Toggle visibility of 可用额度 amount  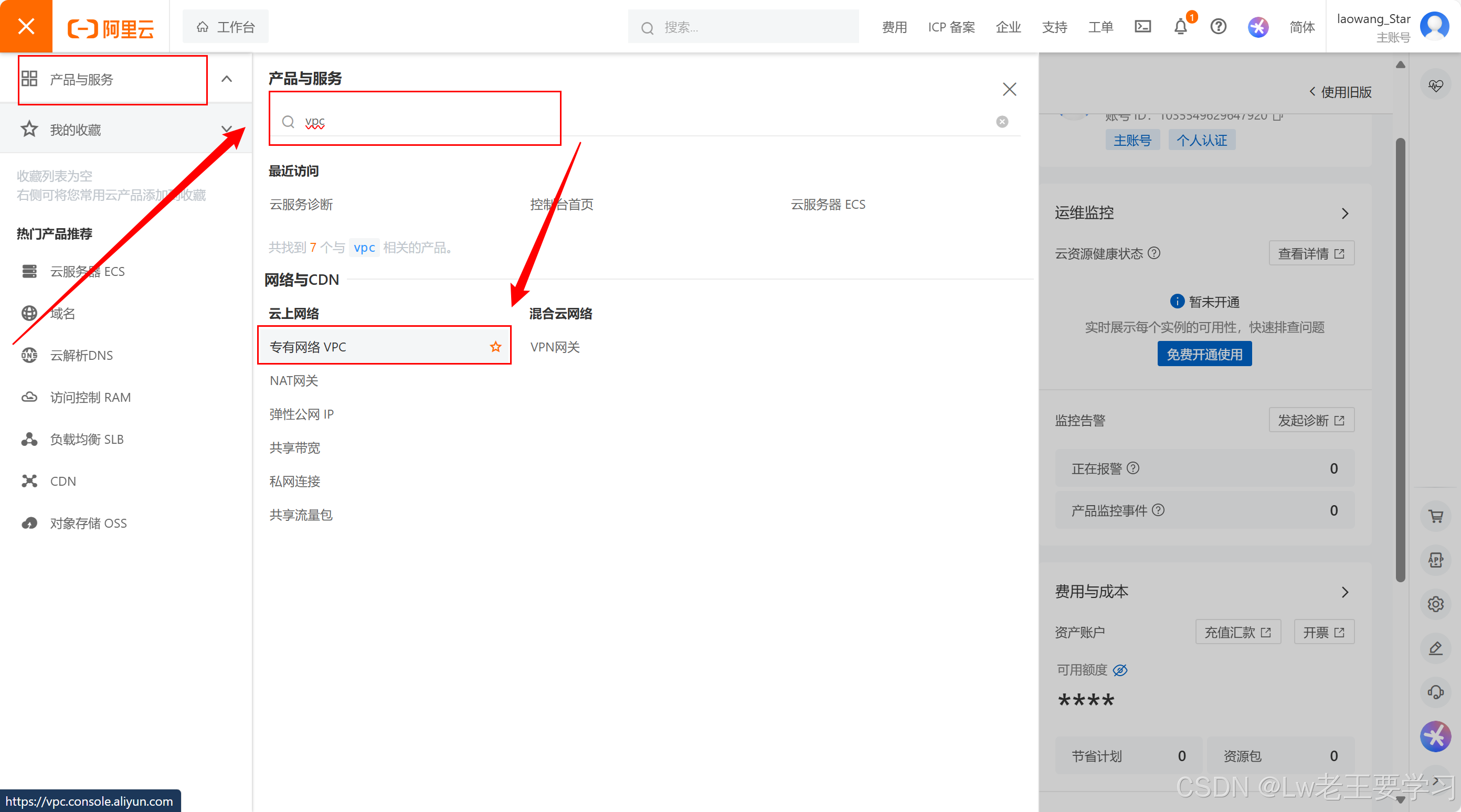[1119, 670]
